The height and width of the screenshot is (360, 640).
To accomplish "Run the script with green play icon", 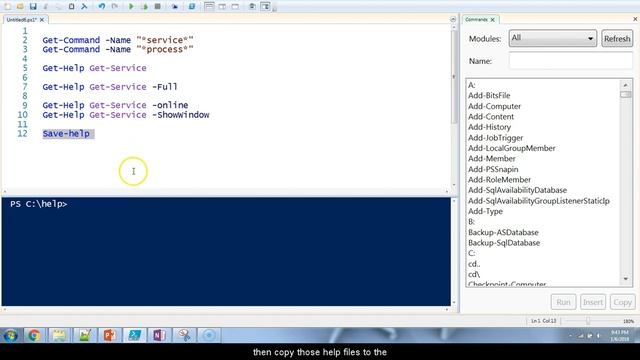I will click(x=131, y=7).
